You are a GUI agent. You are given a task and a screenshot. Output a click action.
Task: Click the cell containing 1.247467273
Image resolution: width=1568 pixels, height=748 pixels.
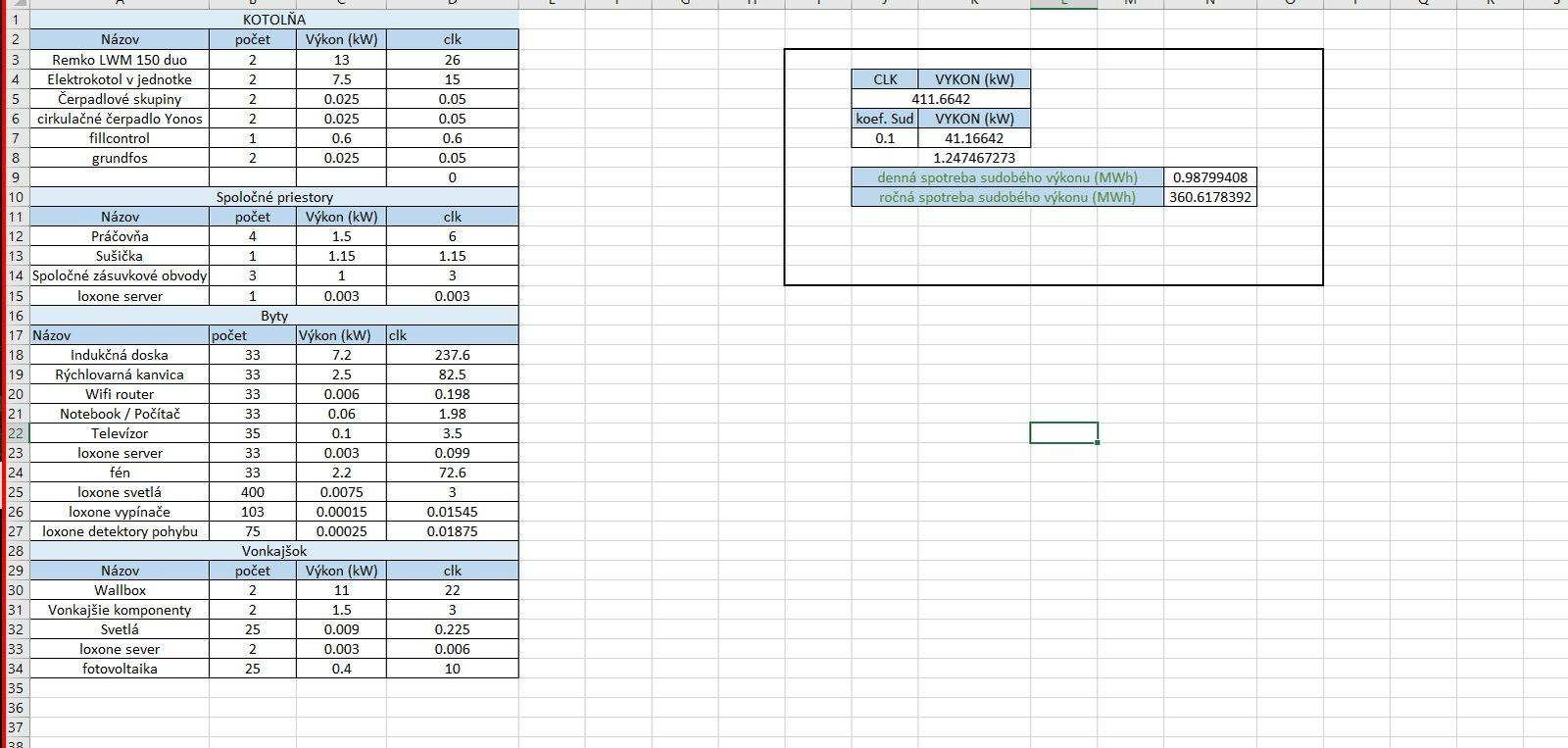974,158
